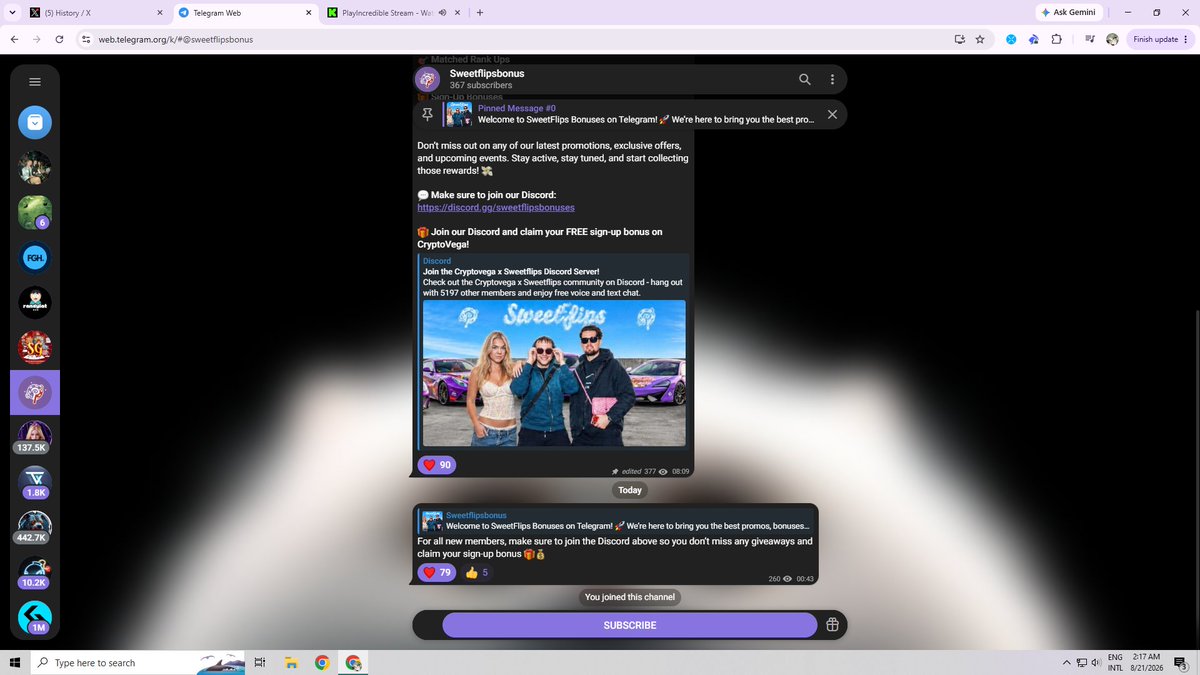
Task: Open the Windows Start menu
Action: [x=14, y=662]
